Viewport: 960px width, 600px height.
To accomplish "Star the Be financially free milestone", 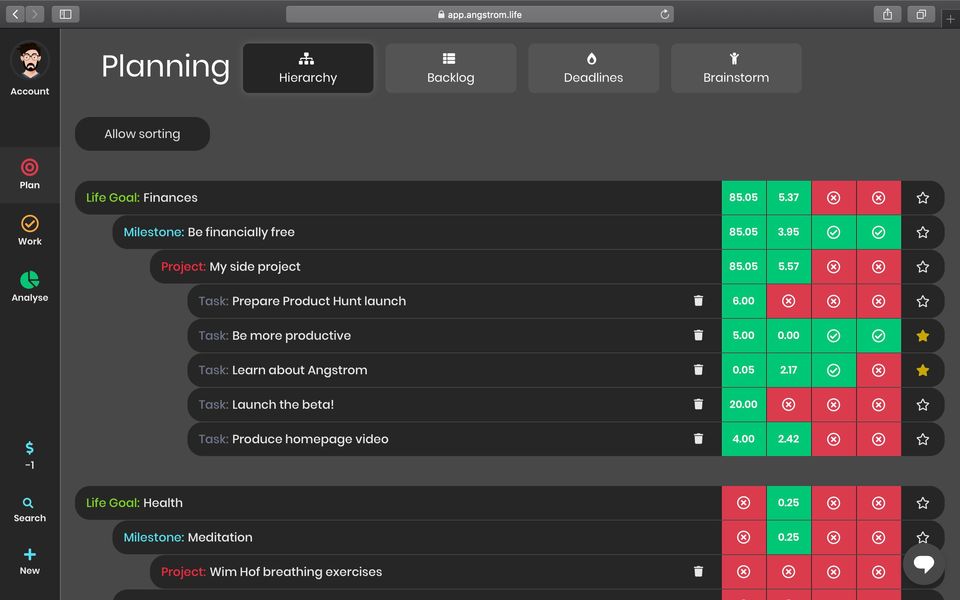I will [x=923, y=232].
